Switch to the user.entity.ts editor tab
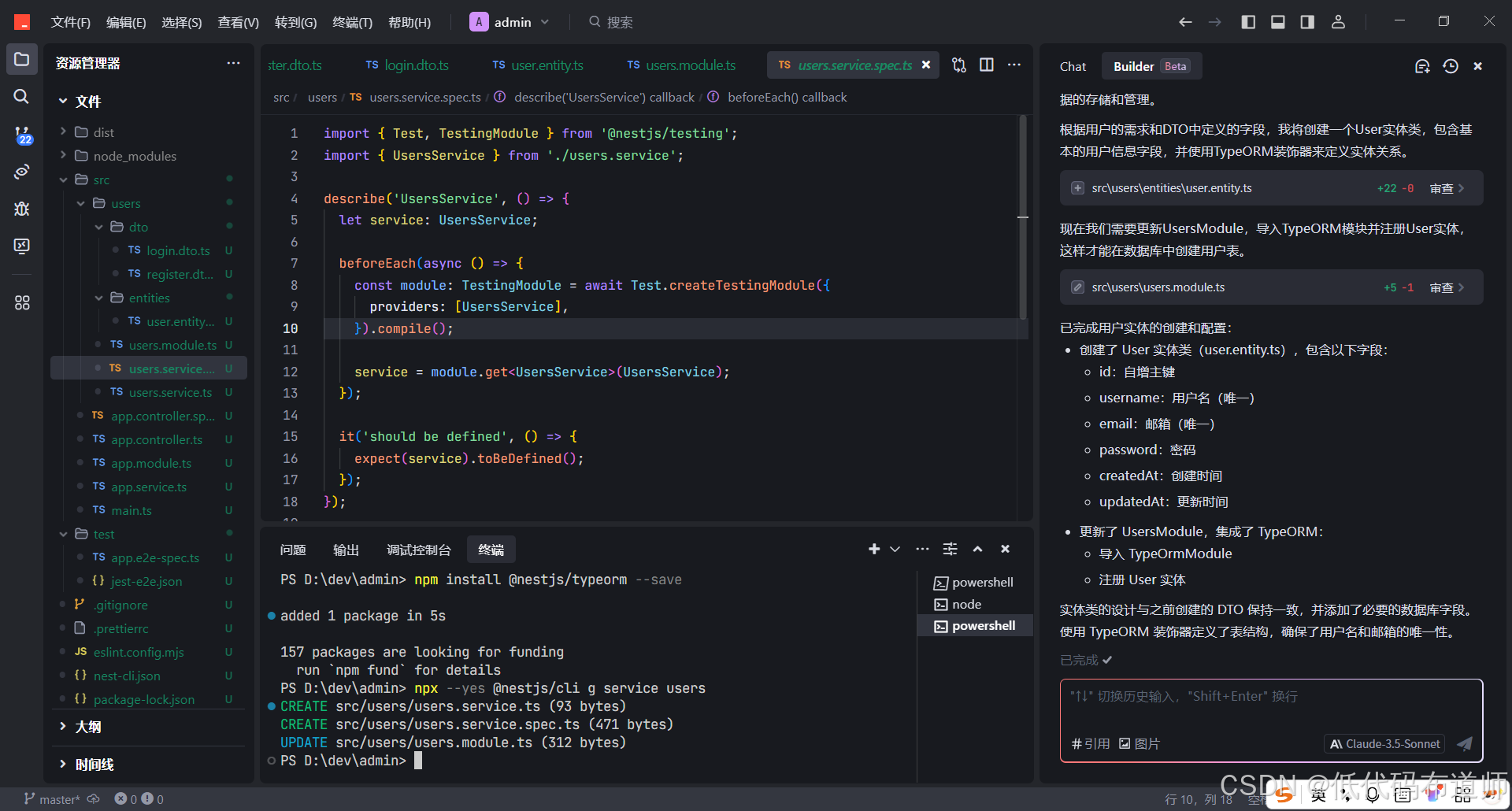1512x811 pixels. 538,65
